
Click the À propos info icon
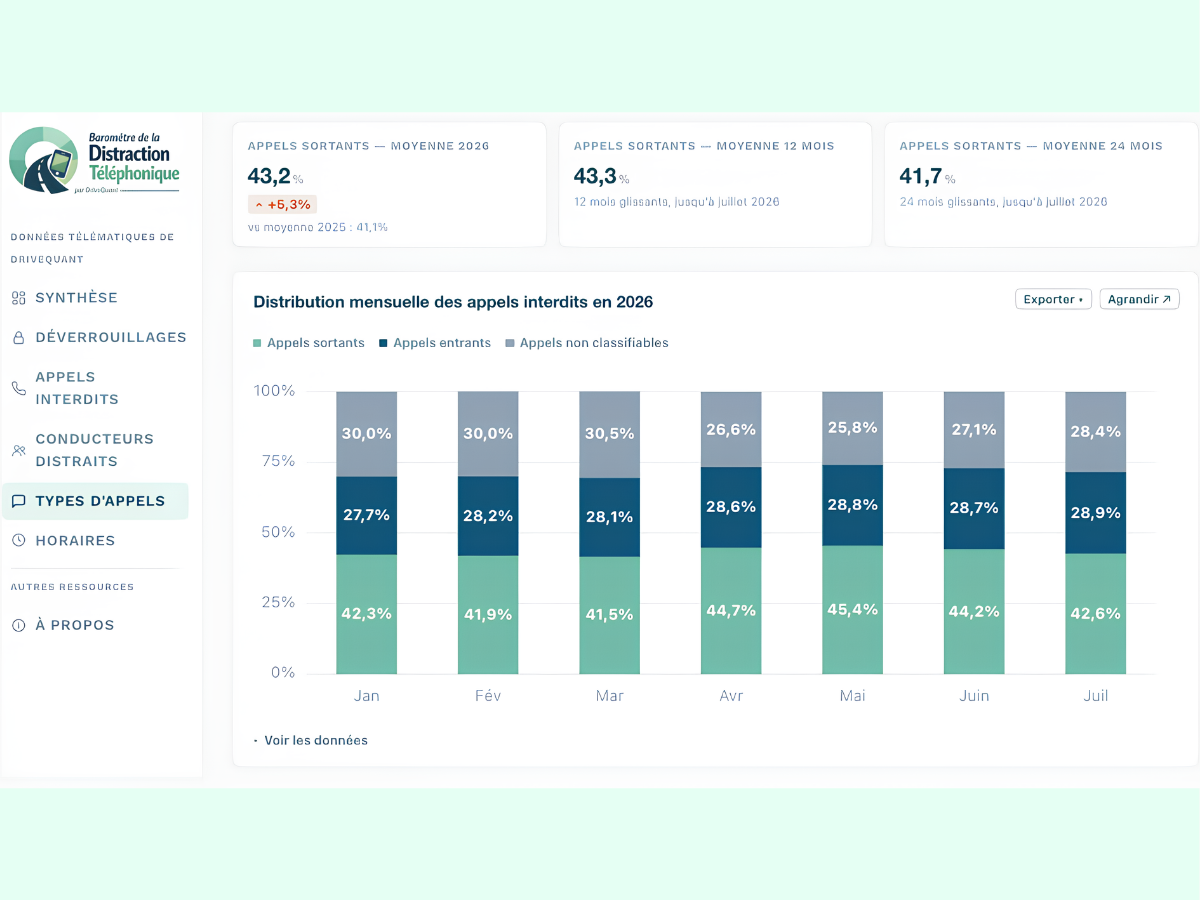tap(18, 625)
